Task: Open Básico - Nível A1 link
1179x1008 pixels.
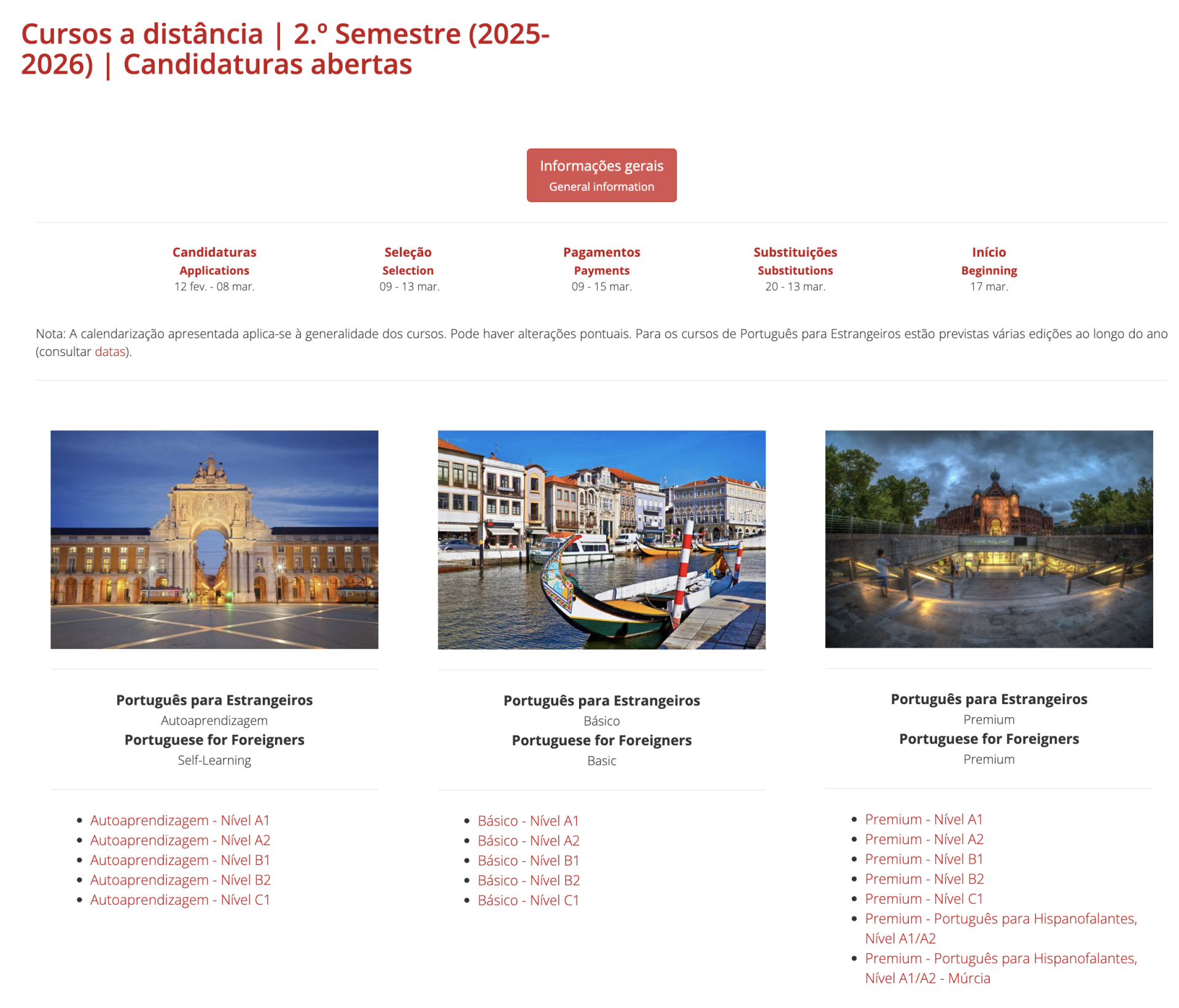Action: click(528, 821)
